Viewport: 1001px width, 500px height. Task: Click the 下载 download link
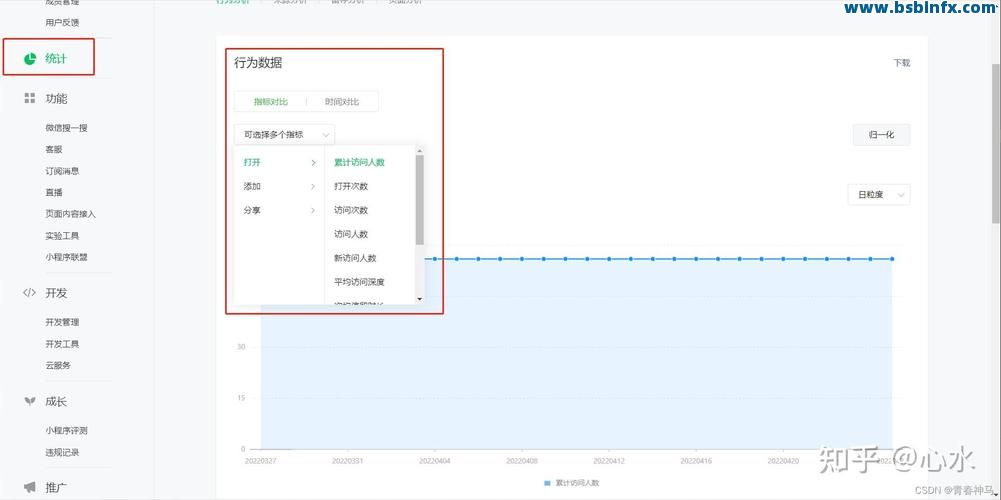click(x=901, y=63)
